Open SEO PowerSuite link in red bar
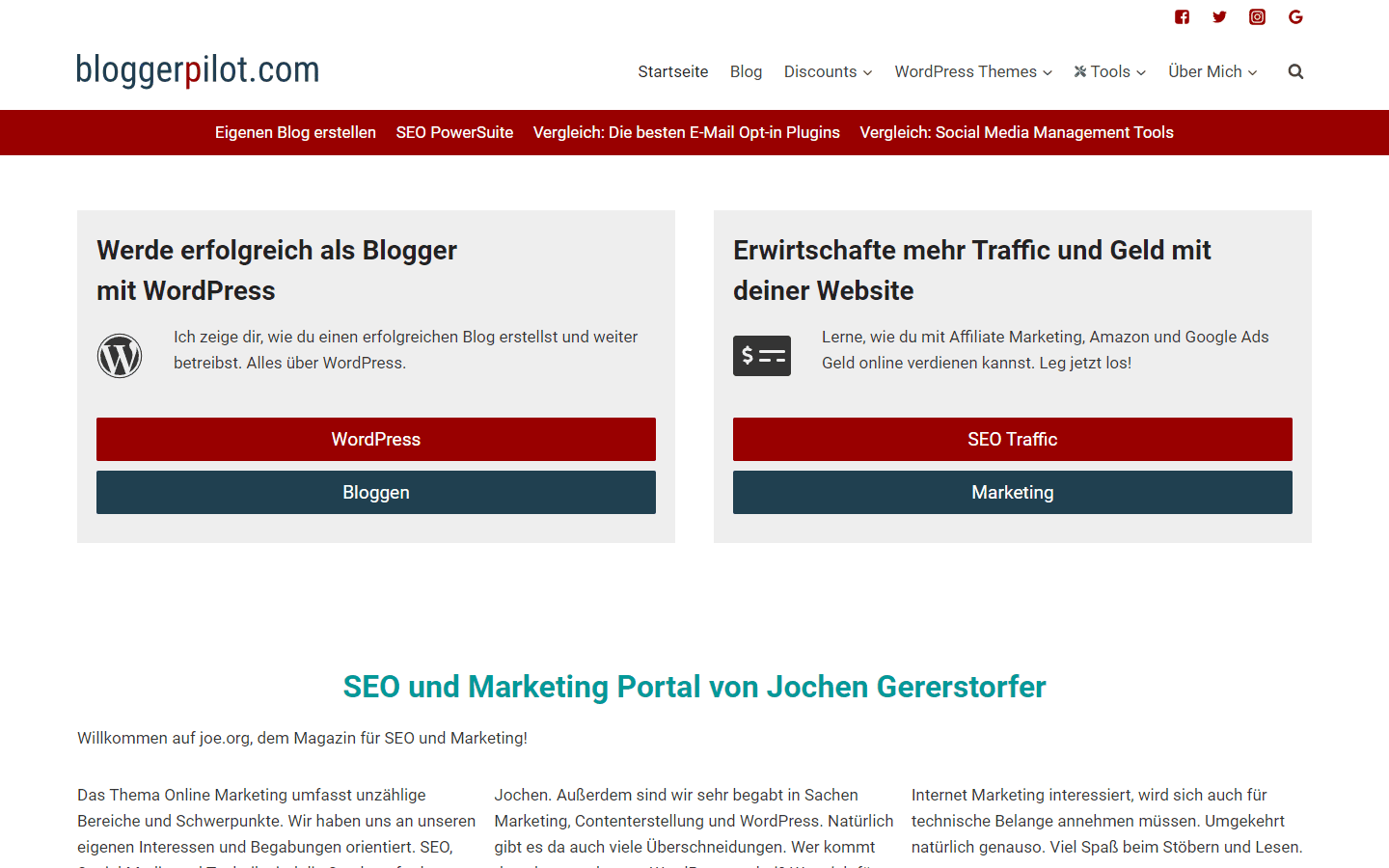Viewport: 1389px width, 868px height. click(x=454, y=132)
